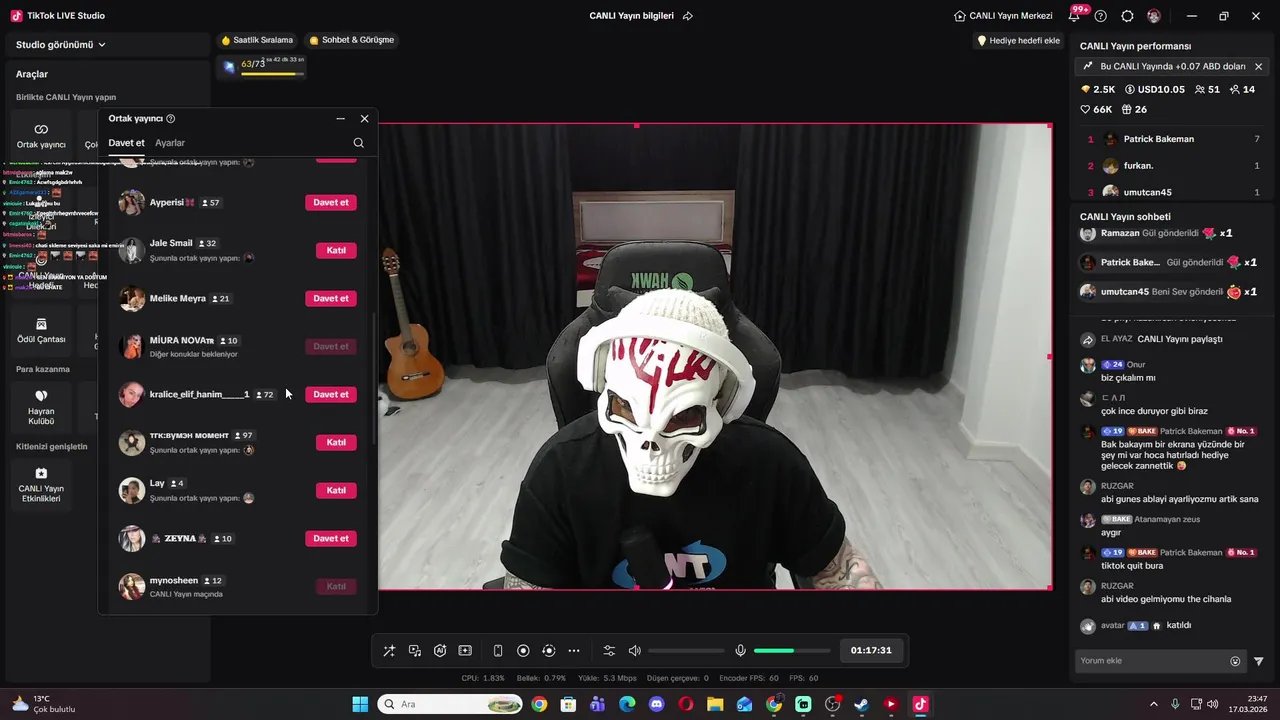Click the add scene frame icon

point(465,651)
